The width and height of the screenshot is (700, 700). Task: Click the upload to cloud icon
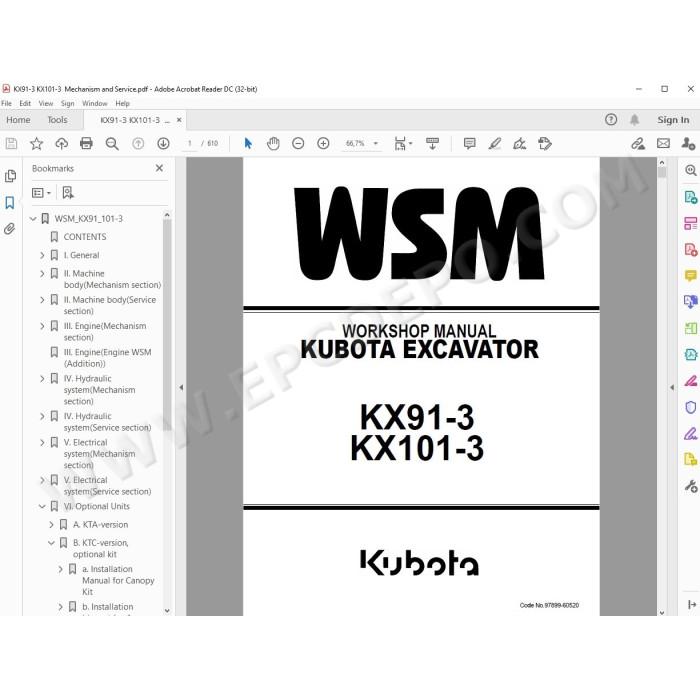[61, 143]
